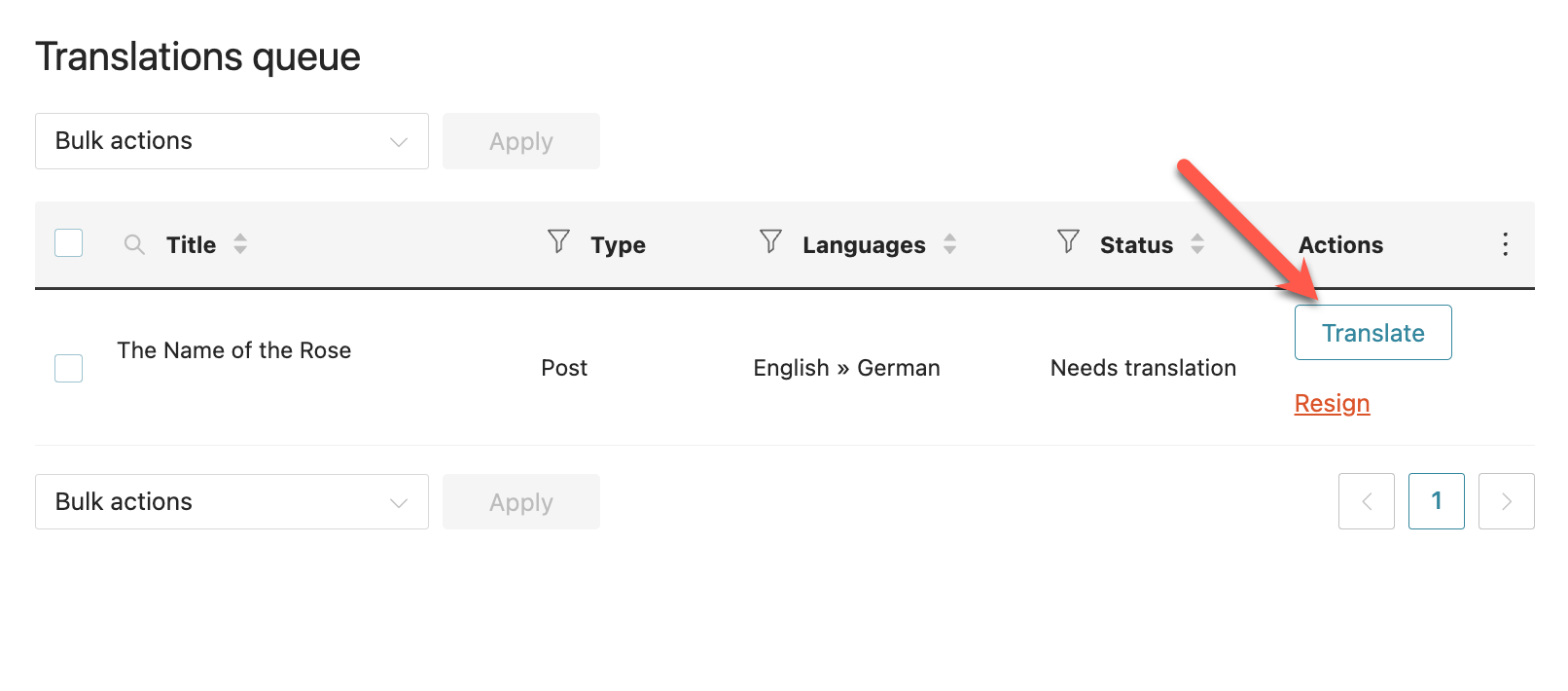This screenshot has width=1568, height=691.
Task: Click the Translate button
Action: 1373,333
